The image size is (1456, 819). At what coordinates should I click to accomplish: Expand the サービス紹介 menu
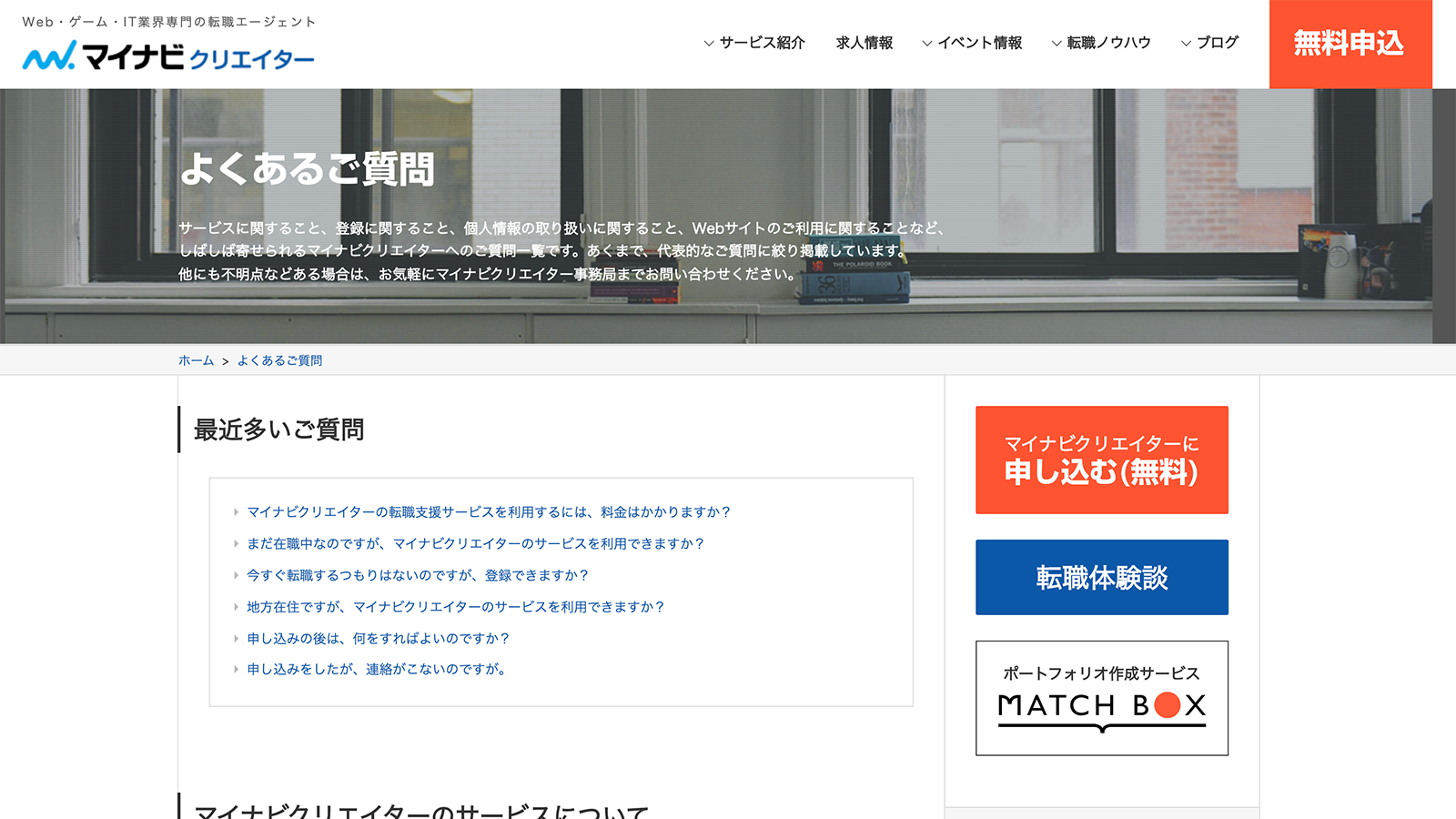click(x=754, y=43)
